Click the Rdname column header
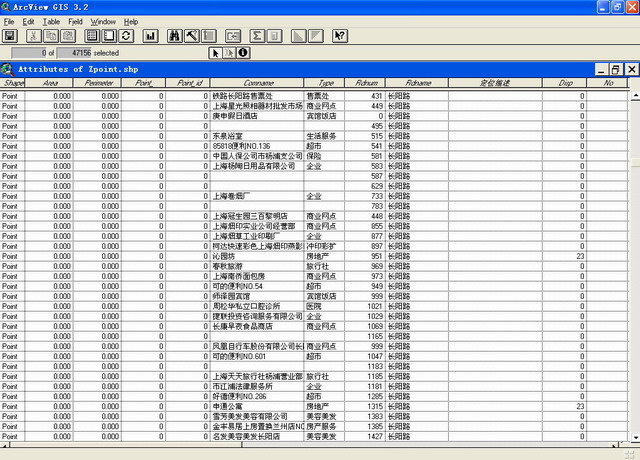640x460 pixels. tap(417, 83)
